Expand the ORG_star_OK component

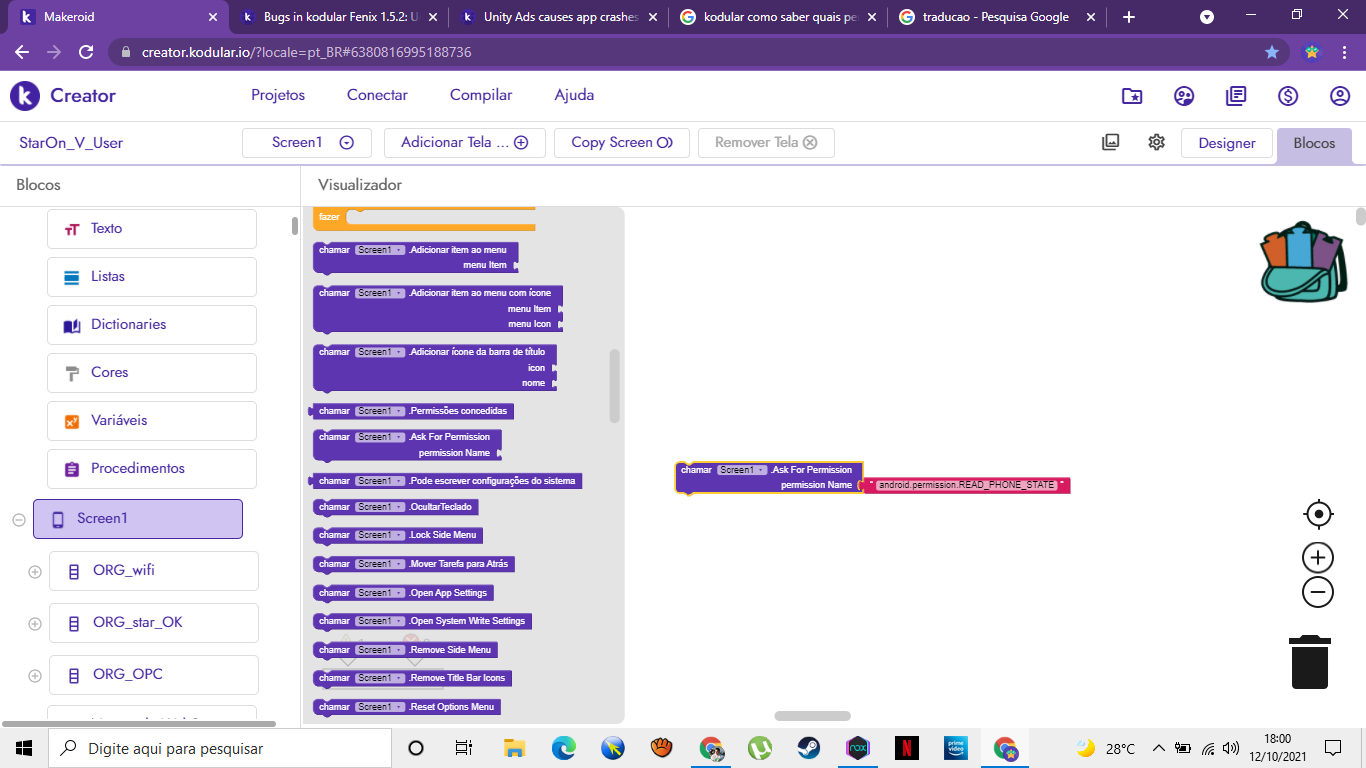click(35, 623)
